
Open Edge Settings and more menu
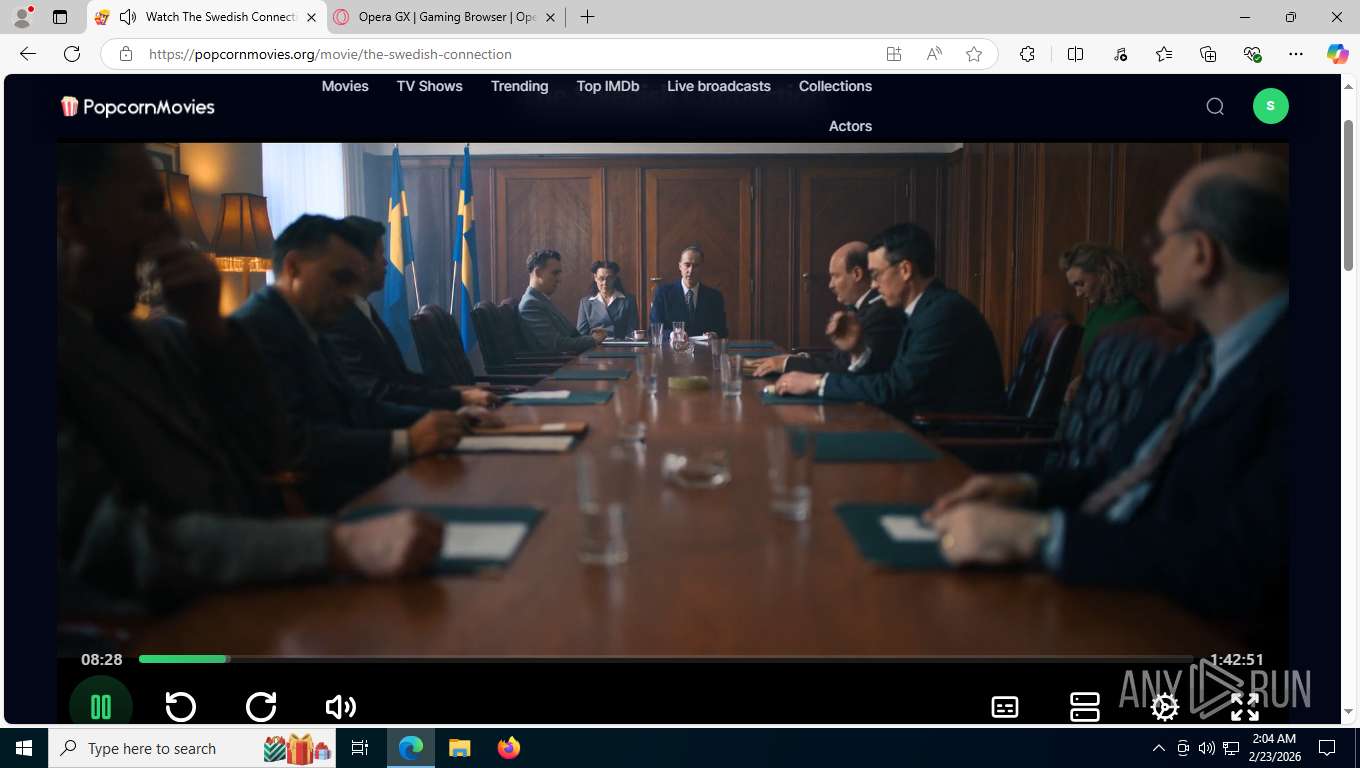pyautogui.click(x=1296, y=54)
